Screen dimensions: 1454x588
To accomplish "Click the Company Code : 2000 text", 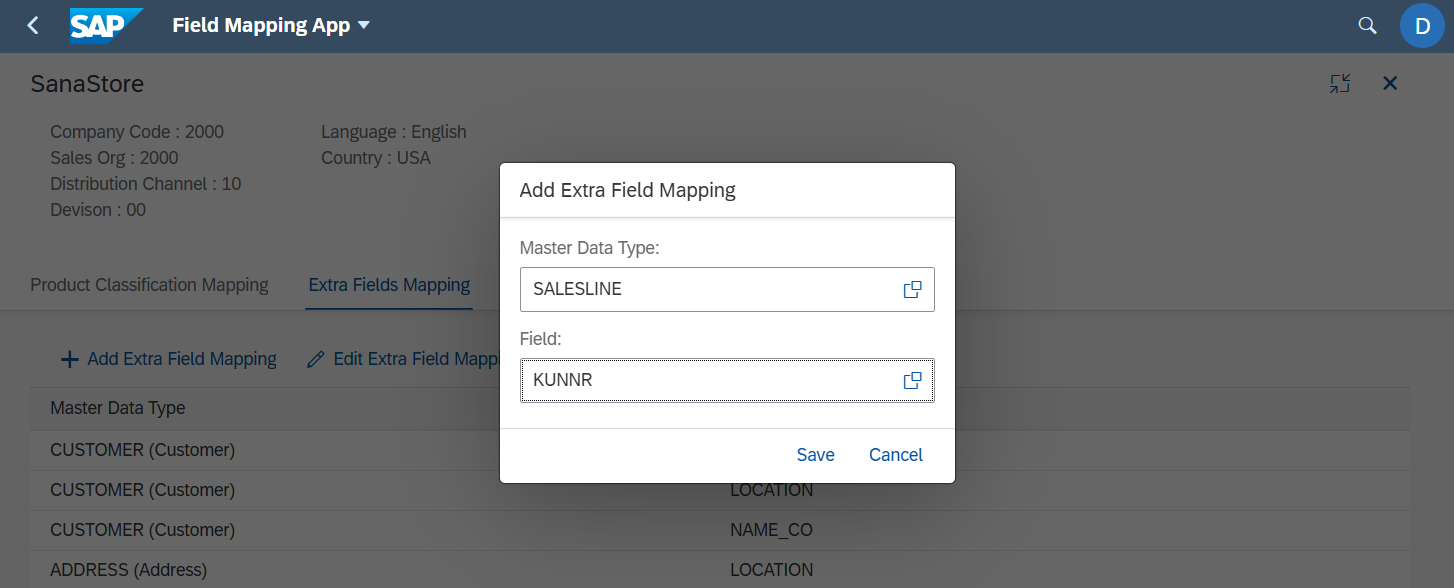I will pyautogui.click(x=137, y=132).
